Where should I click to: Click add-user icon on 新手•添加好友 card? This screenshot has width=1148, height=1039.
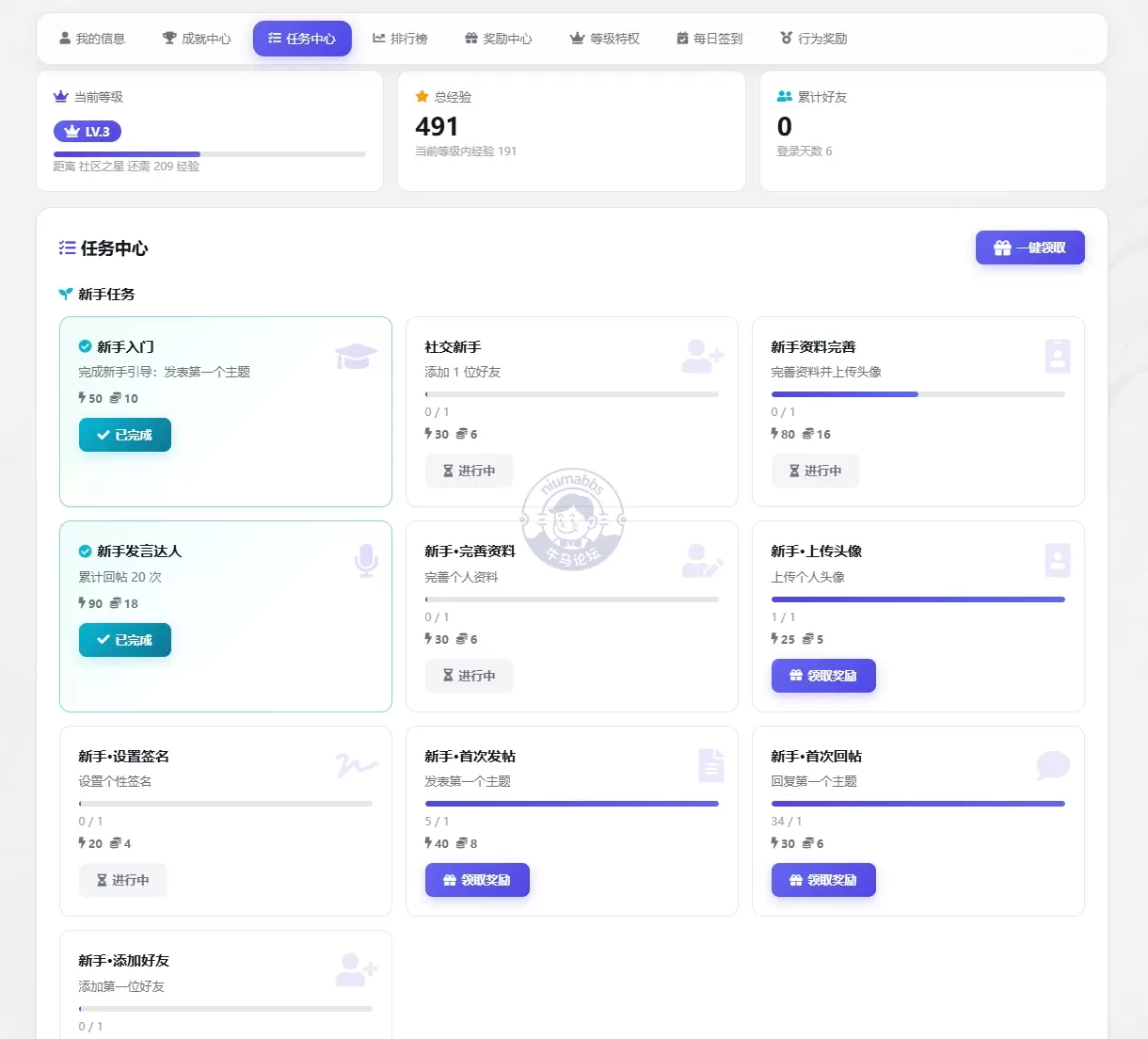(x=357, y=970)
